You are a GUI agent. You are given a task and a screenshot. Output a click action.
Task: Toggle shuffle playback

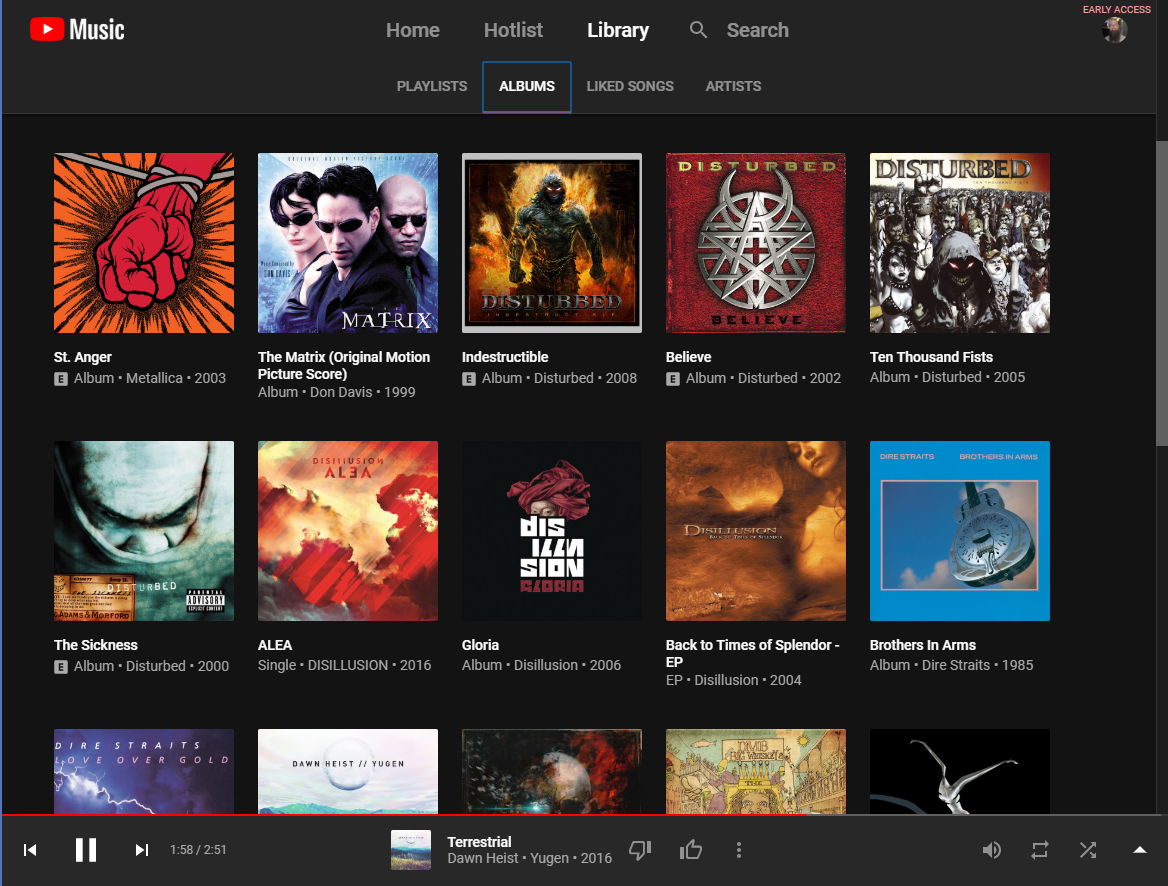tap(1088, 850)
